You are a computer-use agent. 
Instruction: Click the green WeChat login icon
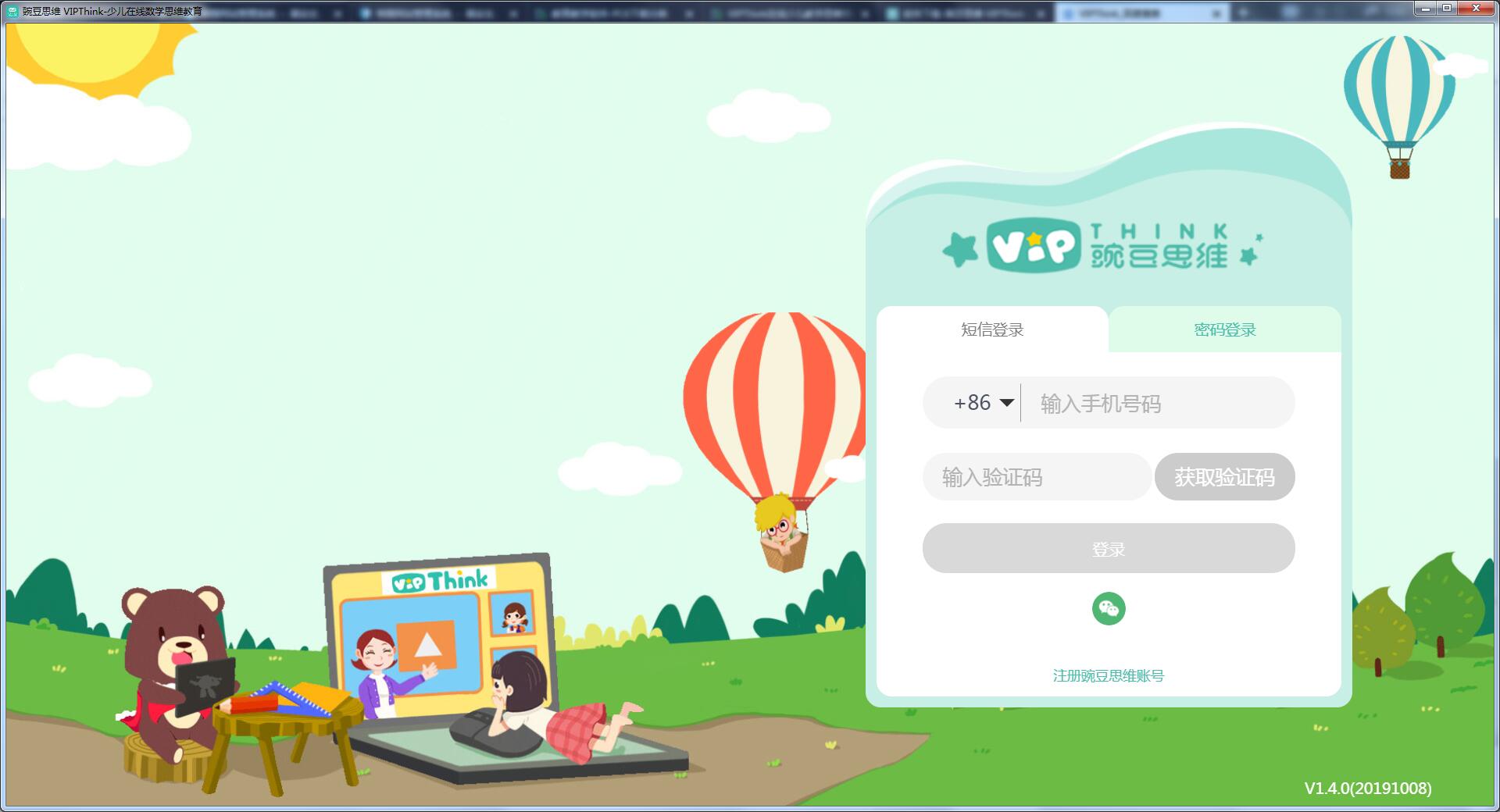click(x=1109, y=609)
